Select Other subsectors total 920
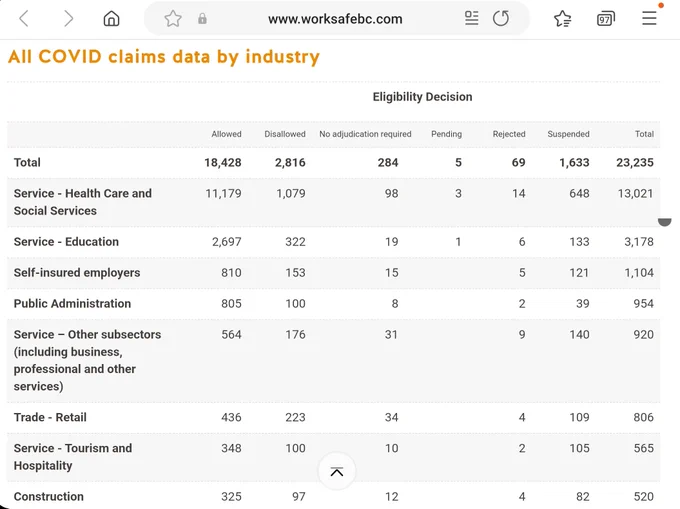 [644, 334]
